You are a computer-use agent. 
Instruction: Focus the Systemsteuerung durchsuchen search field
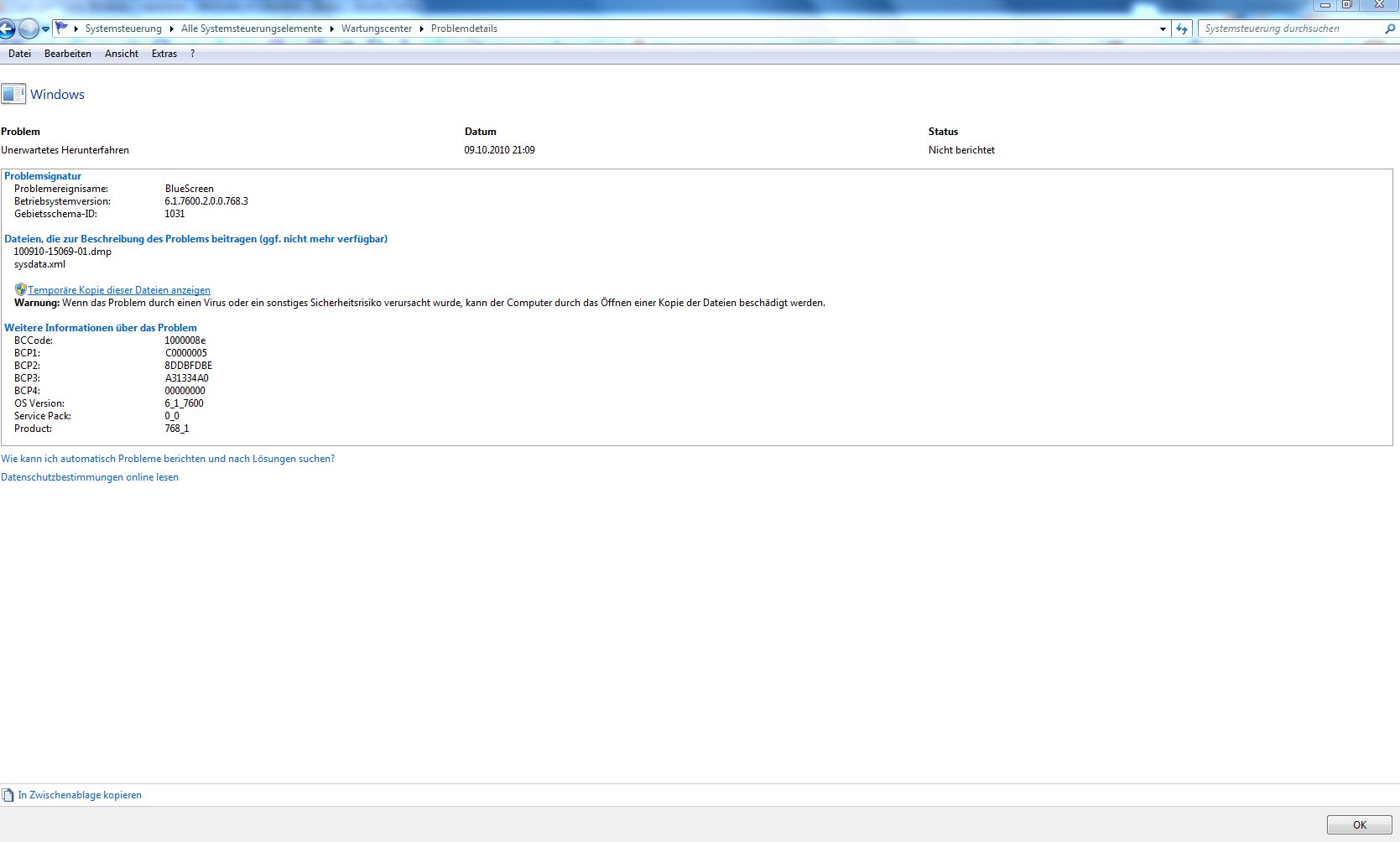[1292, 29]
